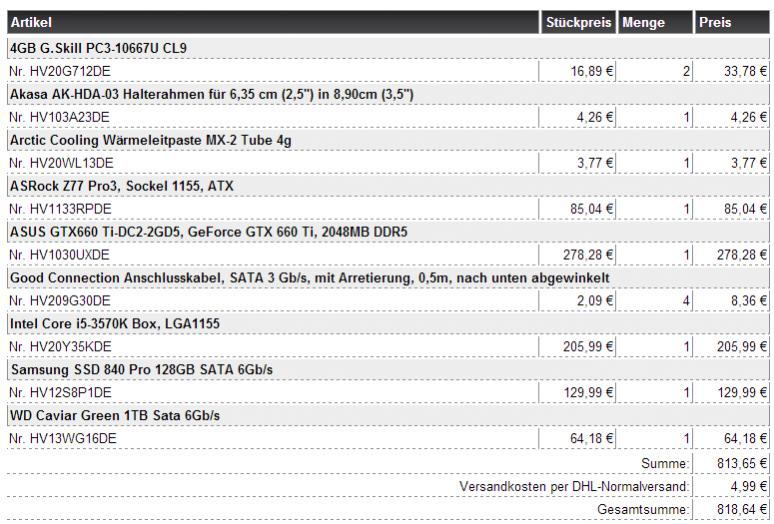774x524 pixels.
Task: Click the Artikel column header
Action: point(31,22)
